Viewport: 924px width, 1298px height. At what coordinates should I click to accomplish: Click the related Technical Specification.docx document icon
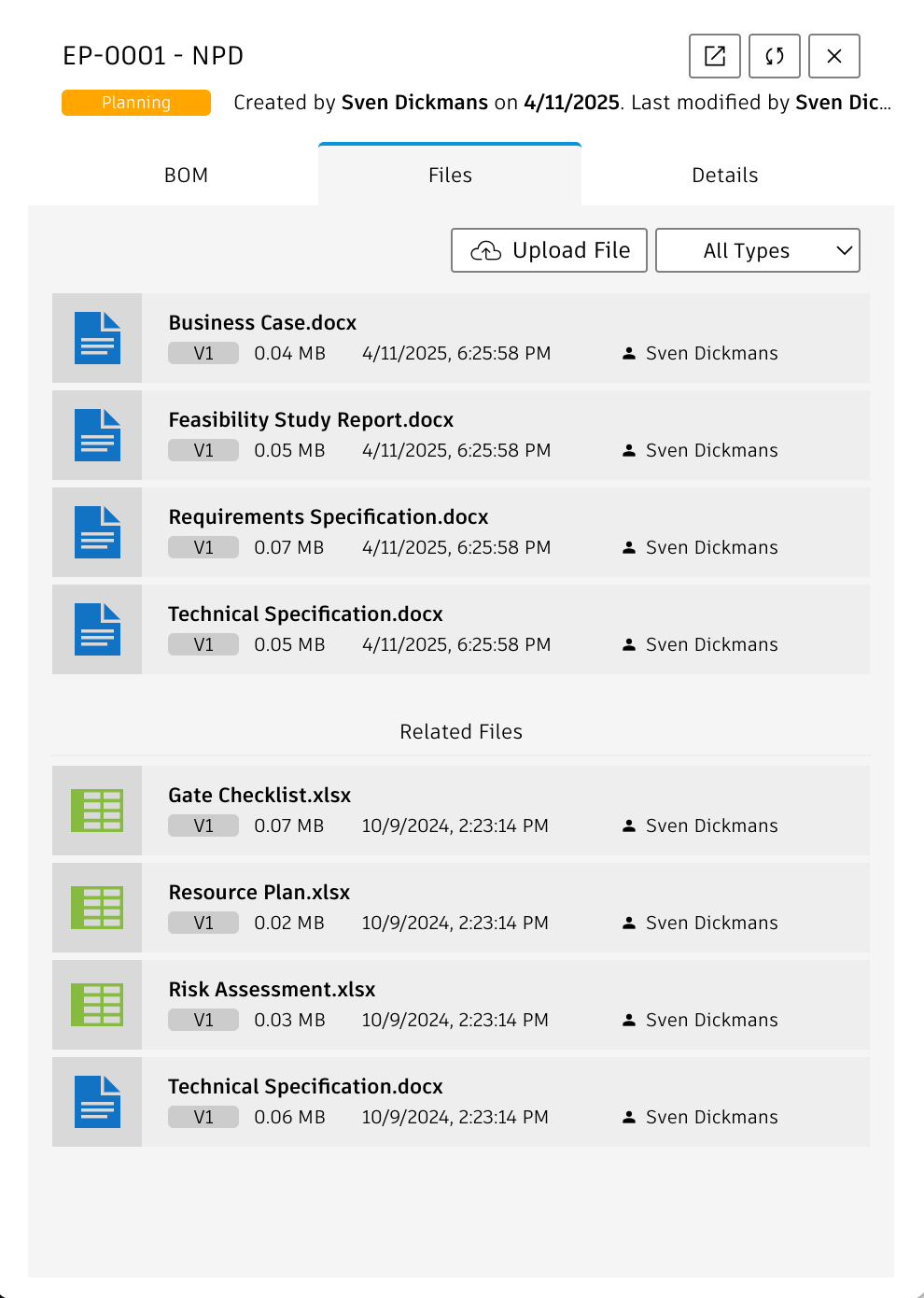point(97,1102)
